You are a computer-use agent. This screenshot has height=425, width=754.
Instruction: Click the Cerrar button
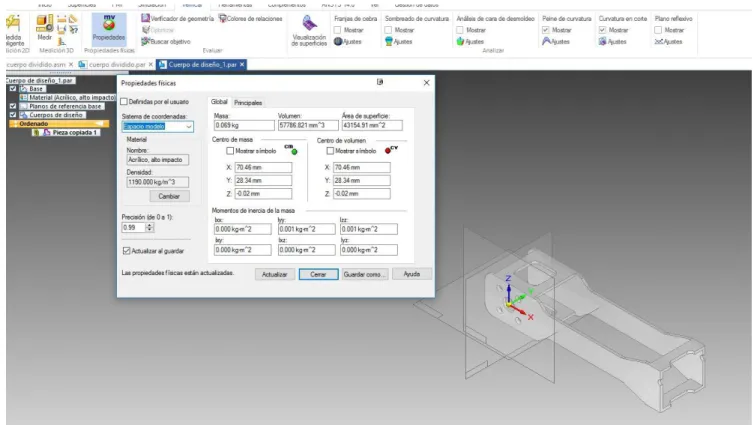(x=318, y=274)
